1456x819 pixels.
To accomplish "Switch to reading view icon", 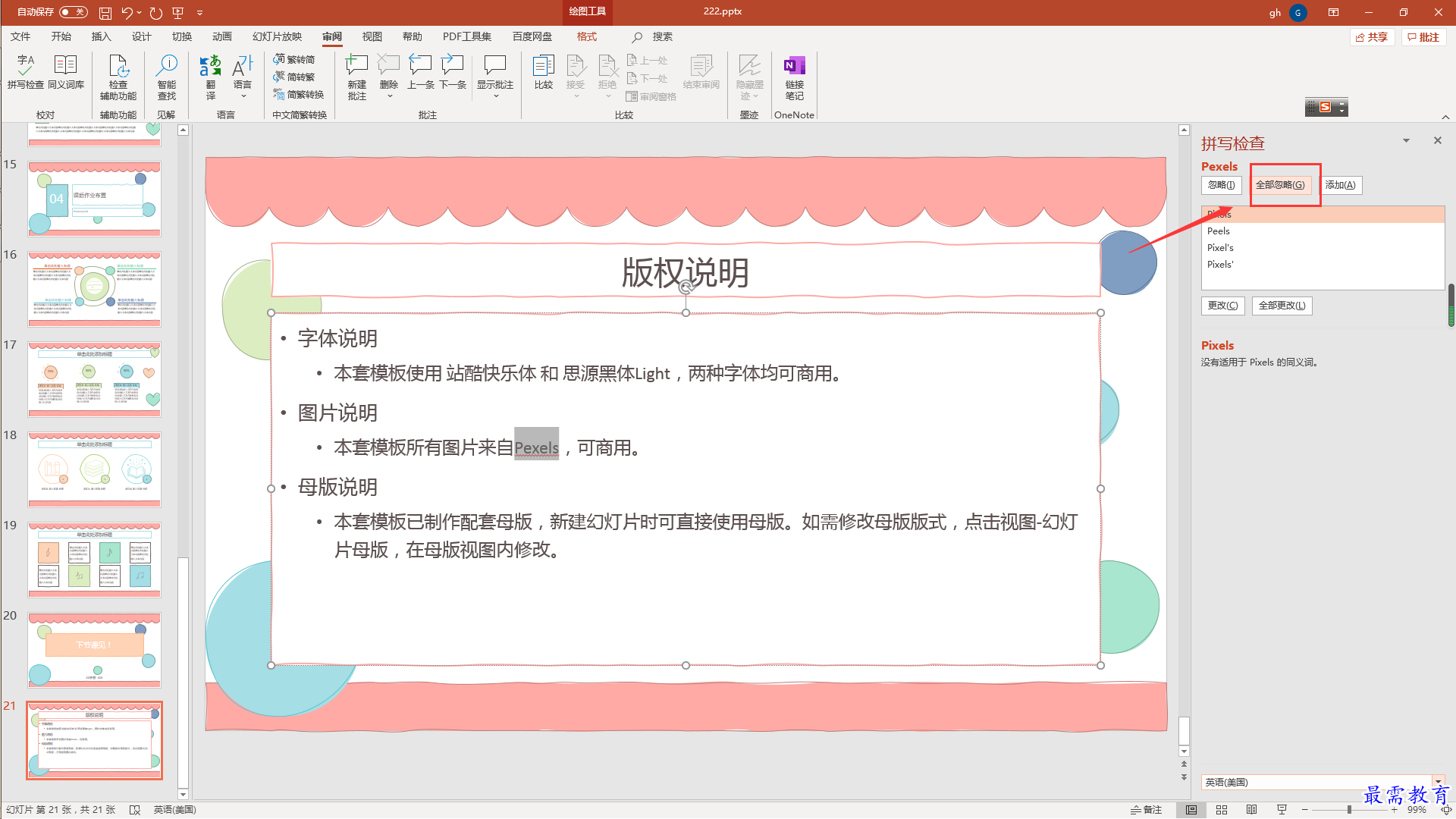I will point(1252,810).
